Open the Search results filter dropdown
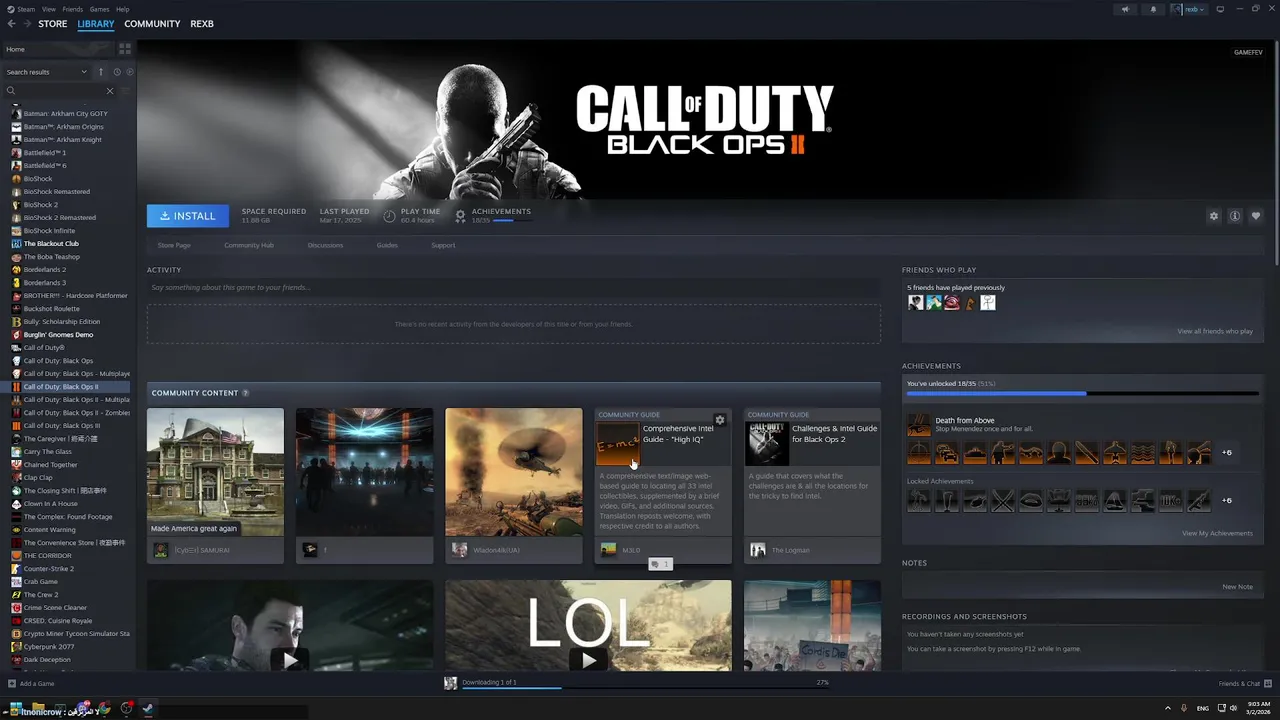This screenshot has height=720, width=1280. pyautogui.click(x=47, y=72)
